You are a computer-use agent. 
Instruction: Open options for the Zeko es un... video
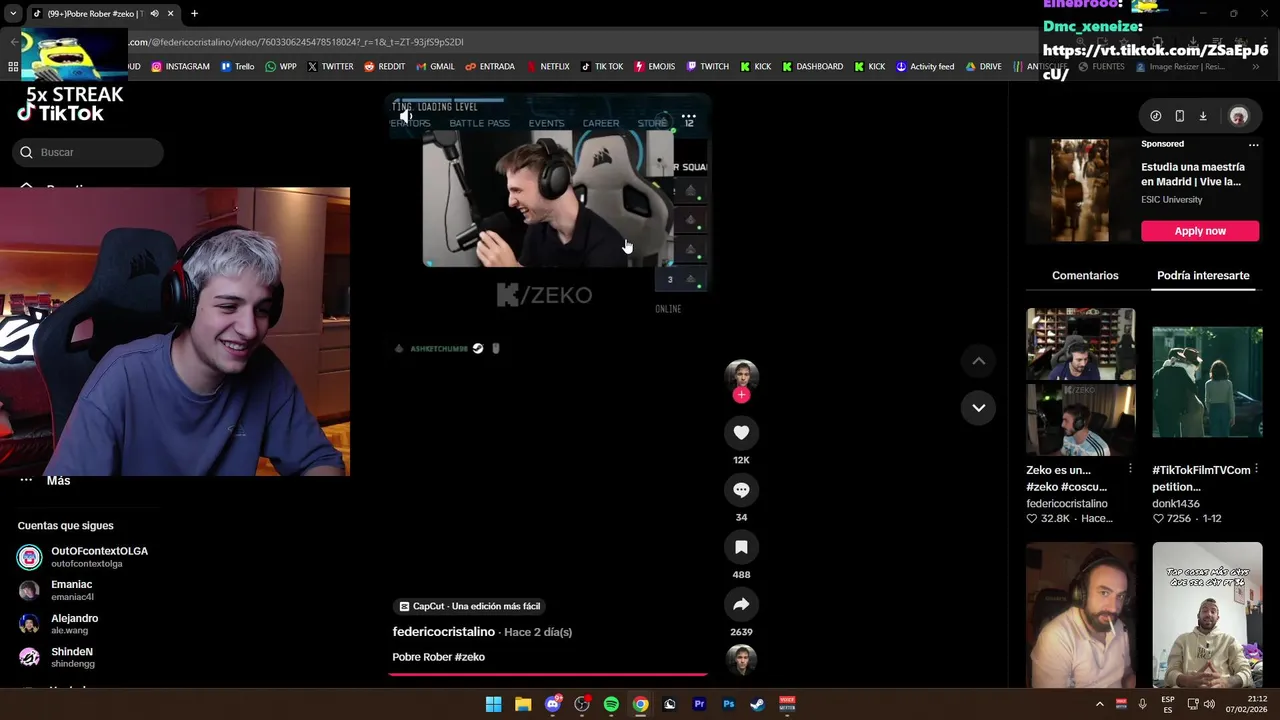(x=1130, y=469)
